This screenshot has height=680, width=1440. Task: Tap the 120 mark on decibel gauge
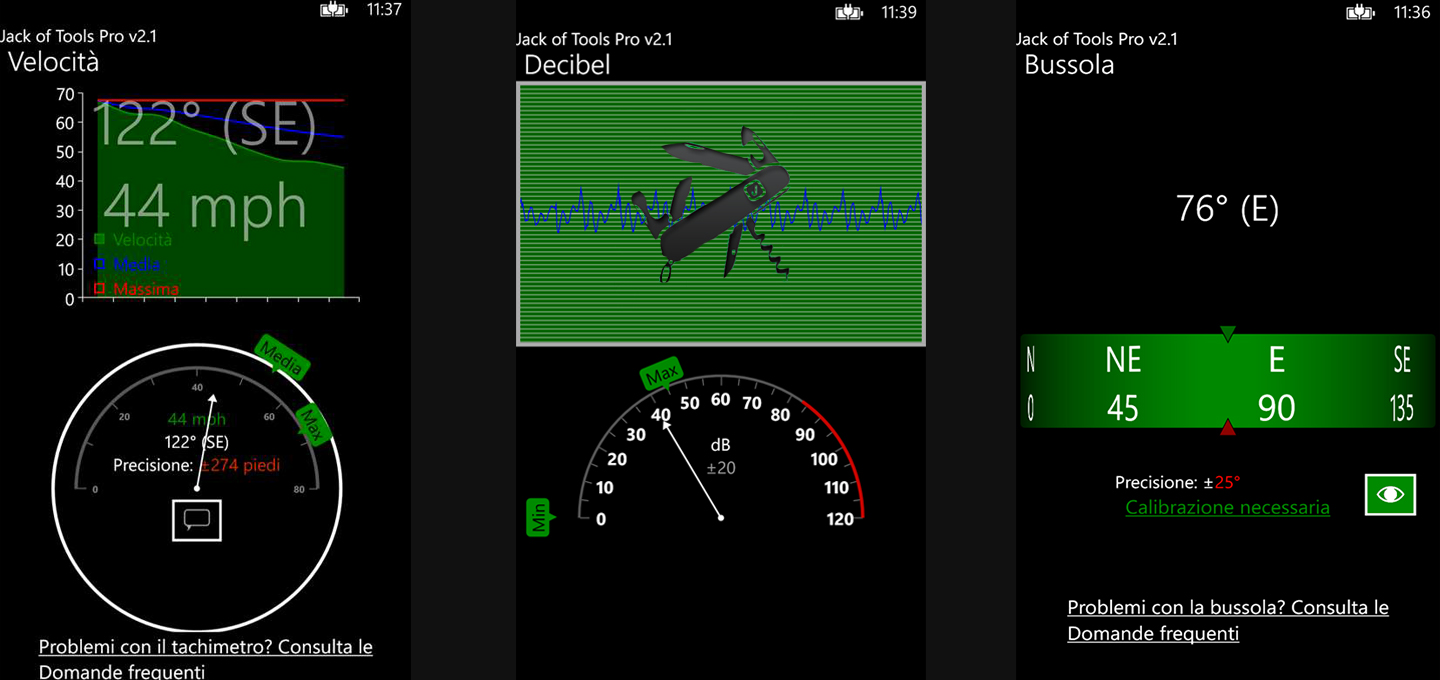click(841, 518)
